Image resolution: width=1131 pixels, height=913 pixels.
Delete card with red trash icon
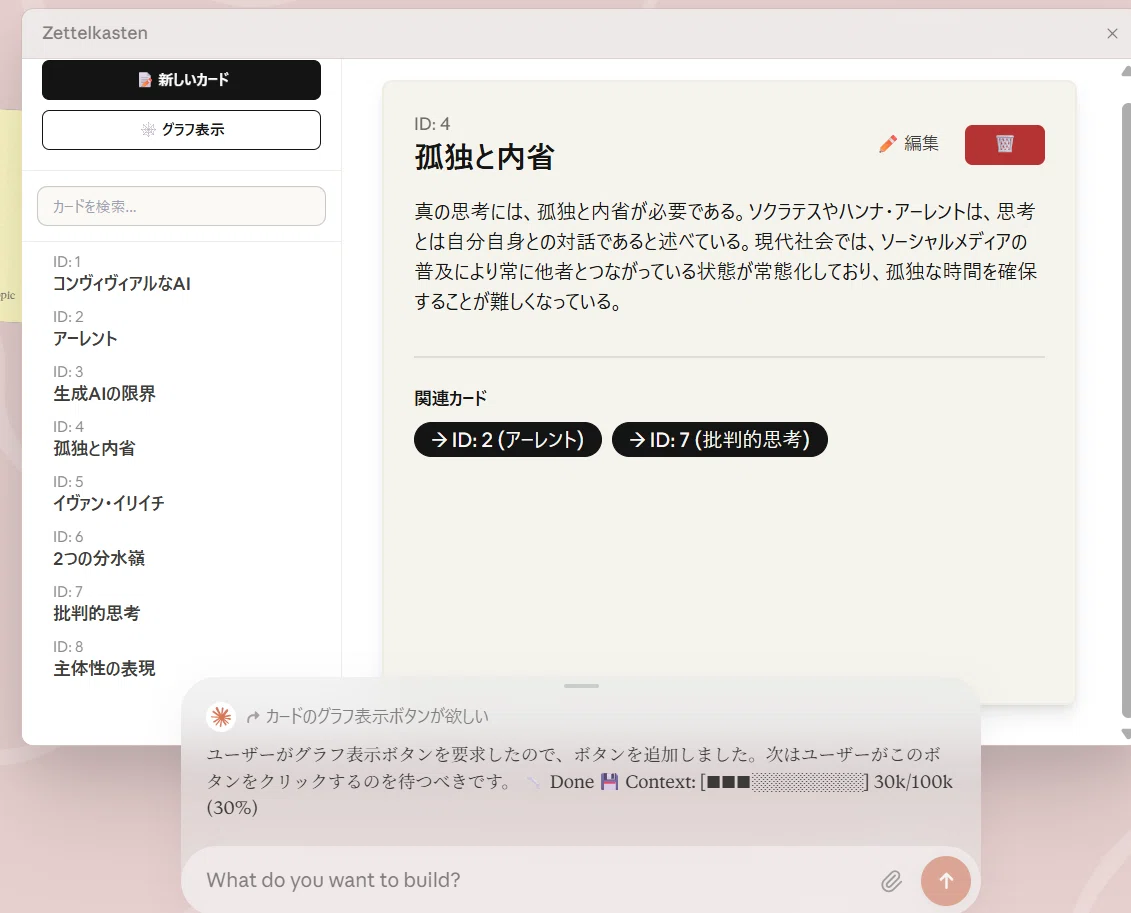[x=1005, y=144]
